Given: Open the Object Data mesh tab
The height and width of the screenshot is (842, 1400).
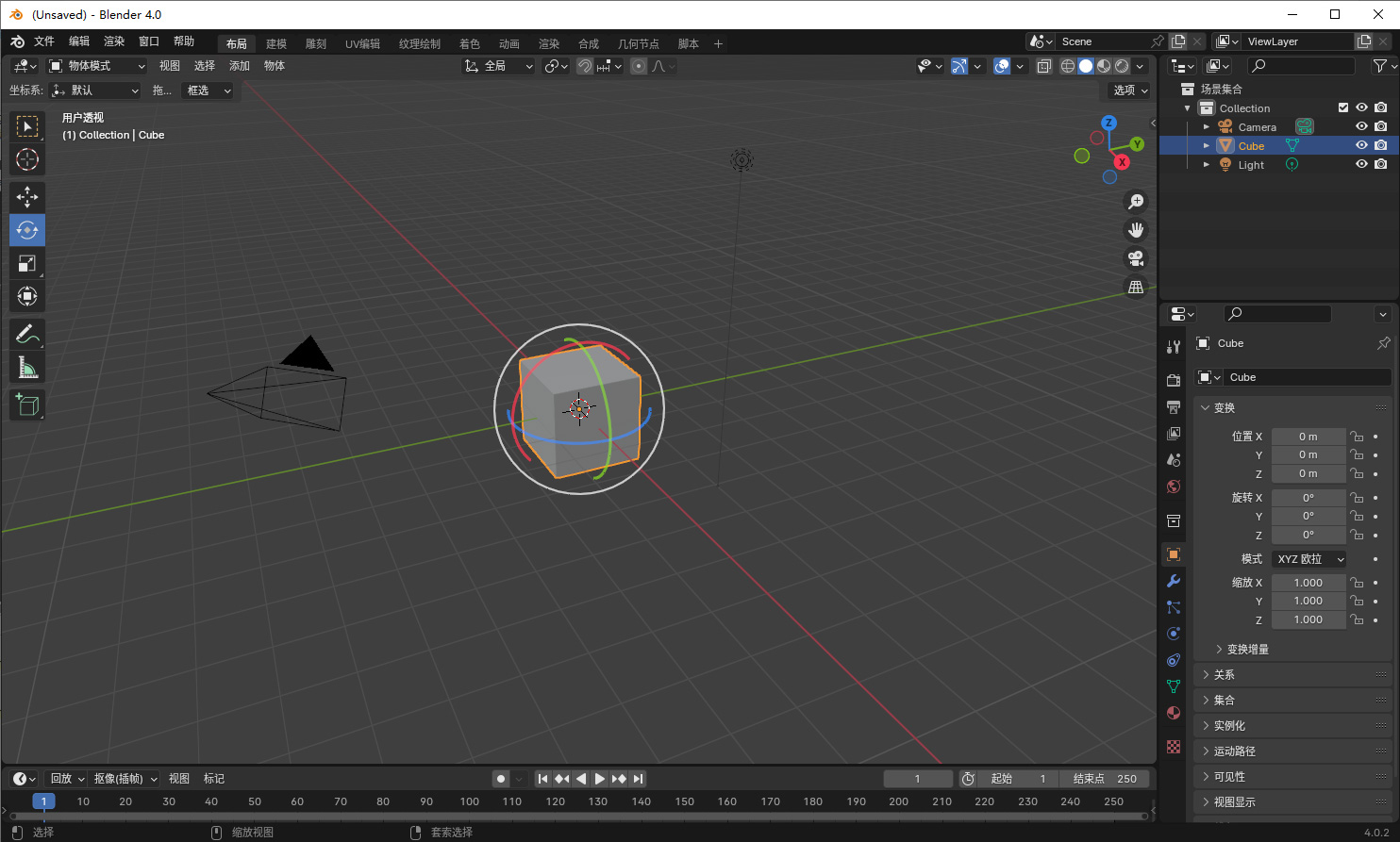Looking at the screenshot, I should 1174,686.
